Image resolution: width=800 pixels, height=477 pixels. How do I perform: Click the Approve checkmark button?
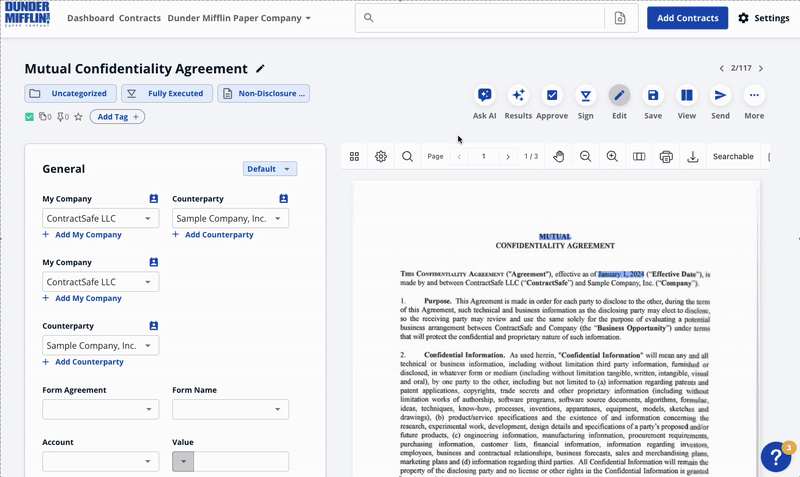pos(552,96)
